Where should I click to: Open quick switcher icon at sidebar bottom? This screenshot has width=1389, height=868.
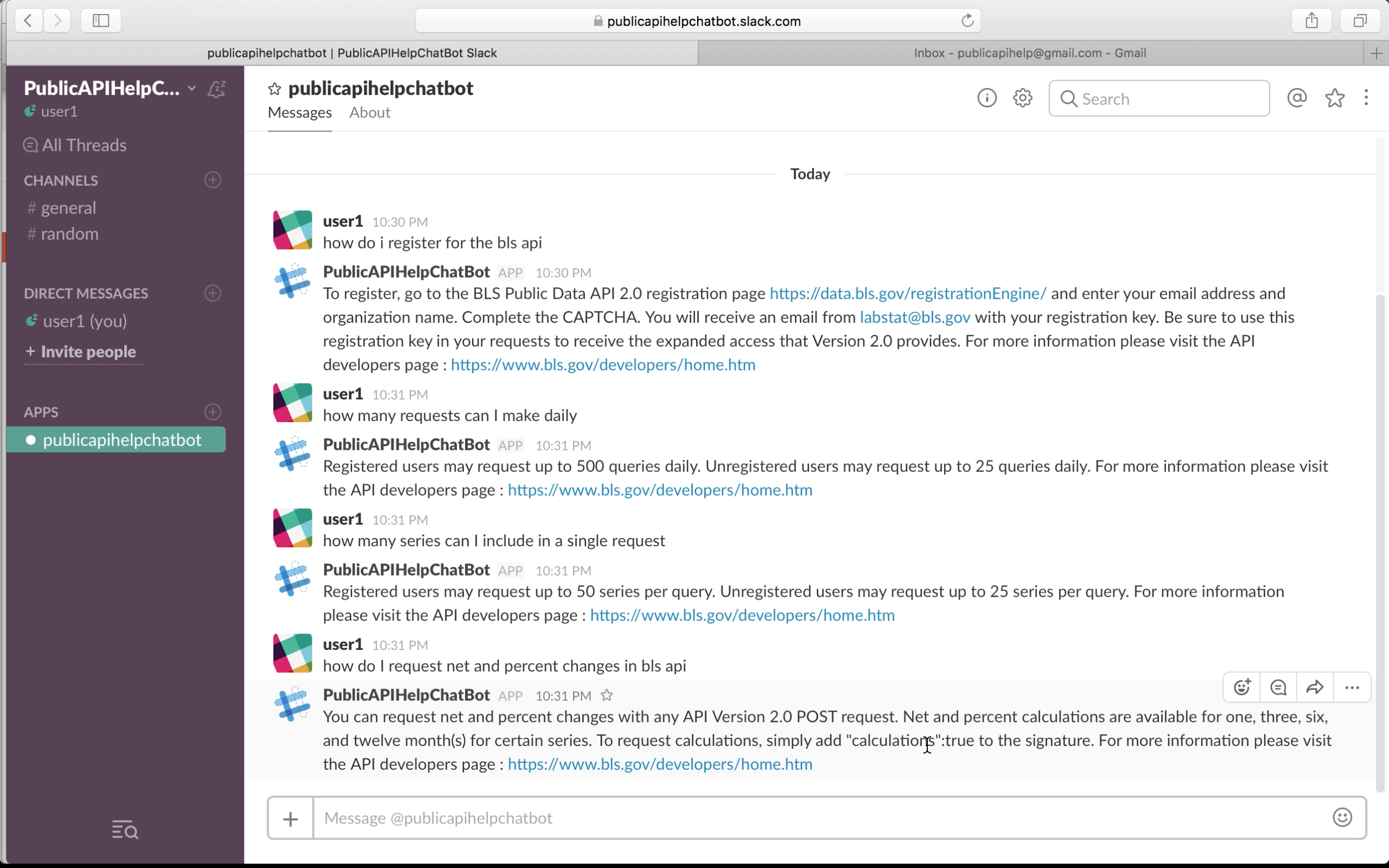[x=125, y=829]
